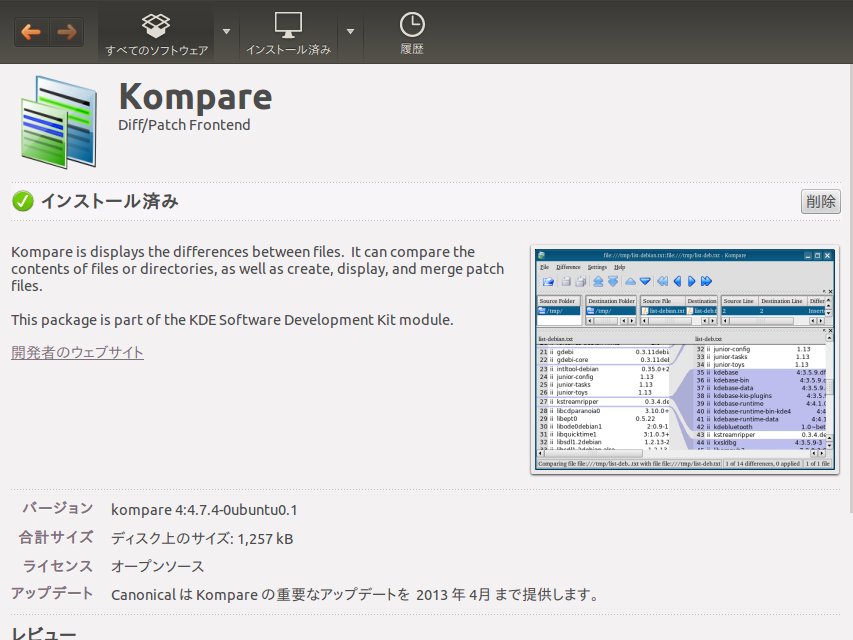
Task: Expand dropdown arrow next to すべてのソフトウェア
Action: pyautogui.click(x=226, y=32)
